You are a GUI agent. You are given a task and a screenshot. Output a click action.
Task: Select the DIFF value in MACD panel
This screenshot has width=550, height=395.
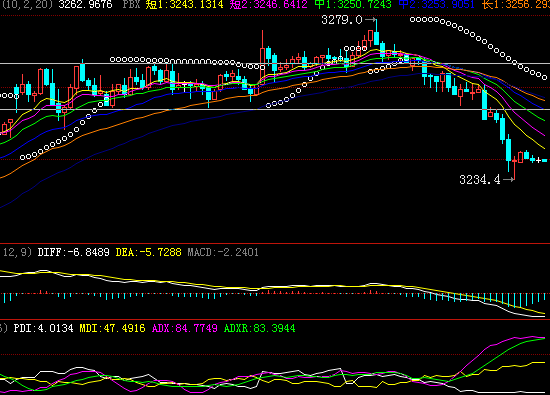click(74, 252)
